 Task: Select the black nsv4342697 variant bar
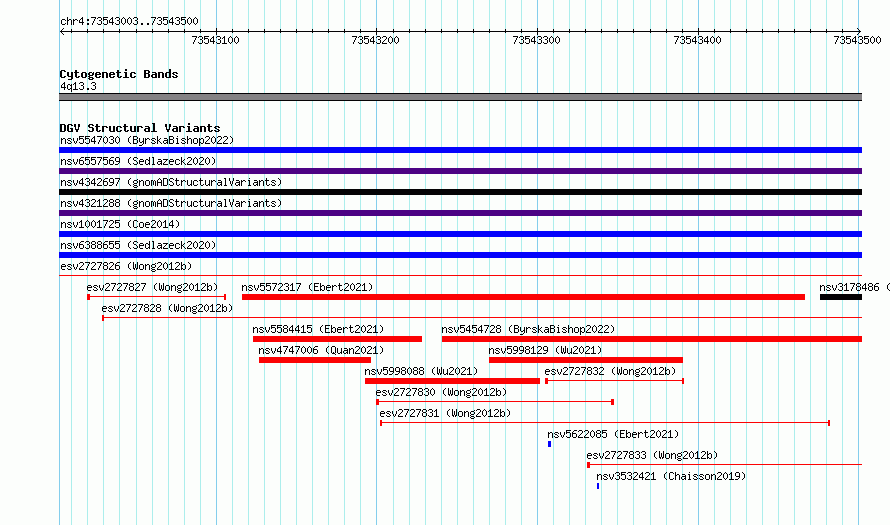pos(460,192)
